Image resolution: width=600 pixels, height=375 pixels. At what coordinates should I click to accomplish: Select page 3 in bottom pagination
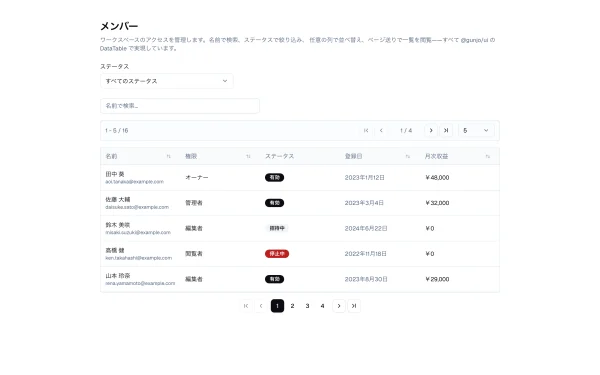point(307,306)
